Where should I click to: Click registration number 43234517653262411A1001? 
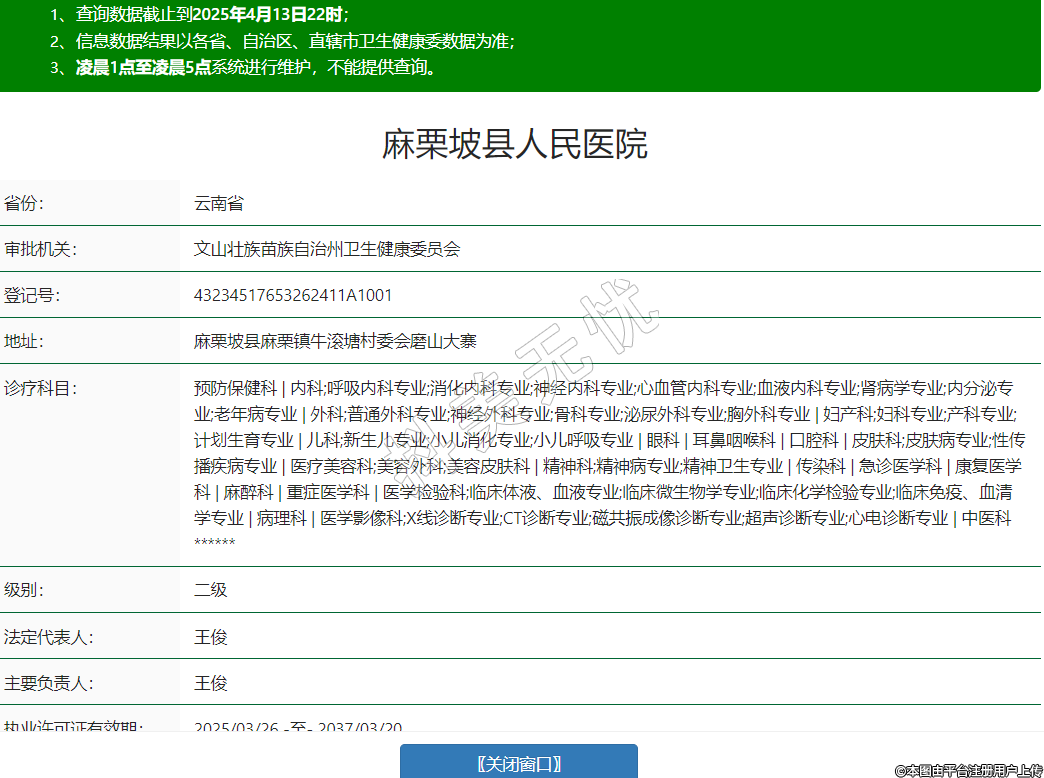pyautogui.click(x=293, y=295)
